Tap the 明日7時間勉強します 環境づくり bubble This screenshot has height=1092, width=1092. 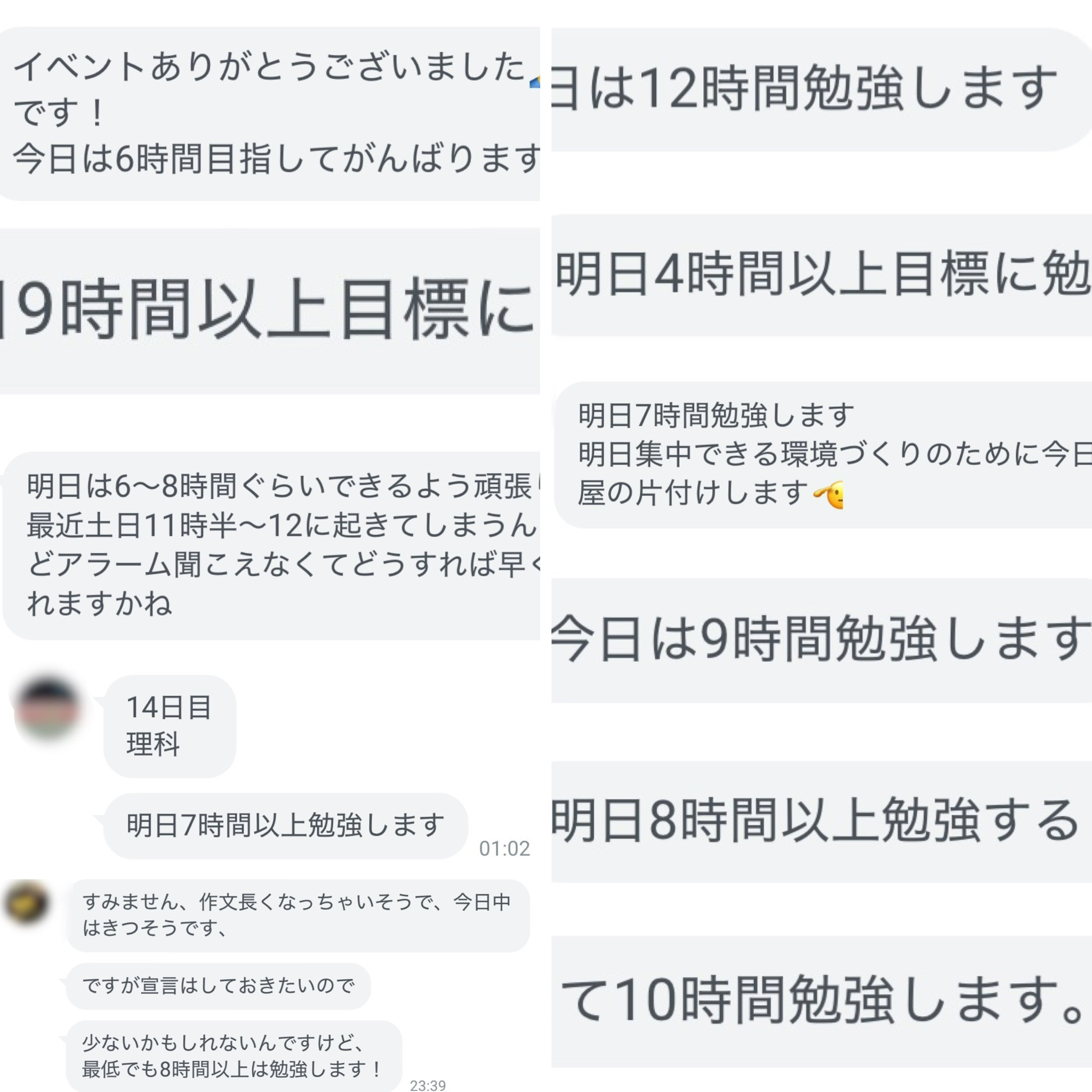[x=823, y=455]
